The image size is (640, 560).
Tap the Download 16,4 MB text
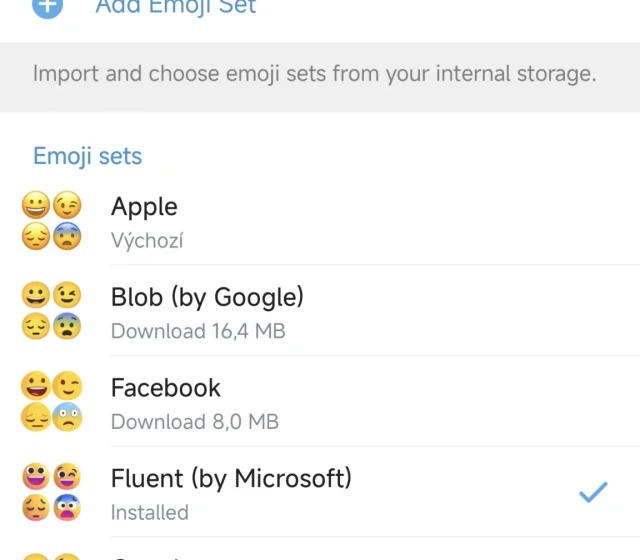(198, 331)
